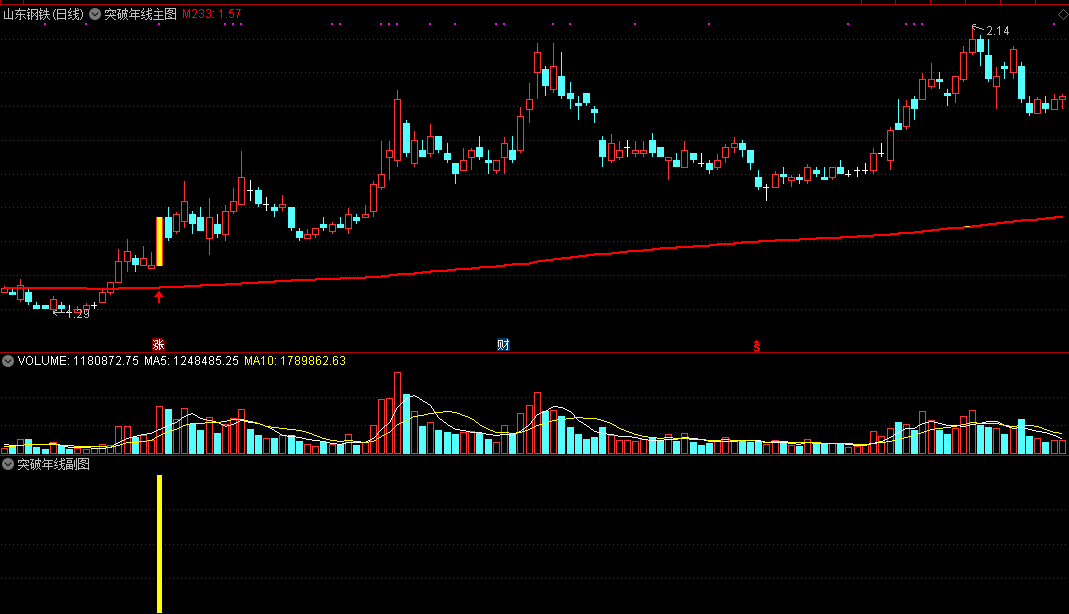Click the 2.14 high price label
This screenshot has height=614, width=1069.
click(x=997, y=31)
